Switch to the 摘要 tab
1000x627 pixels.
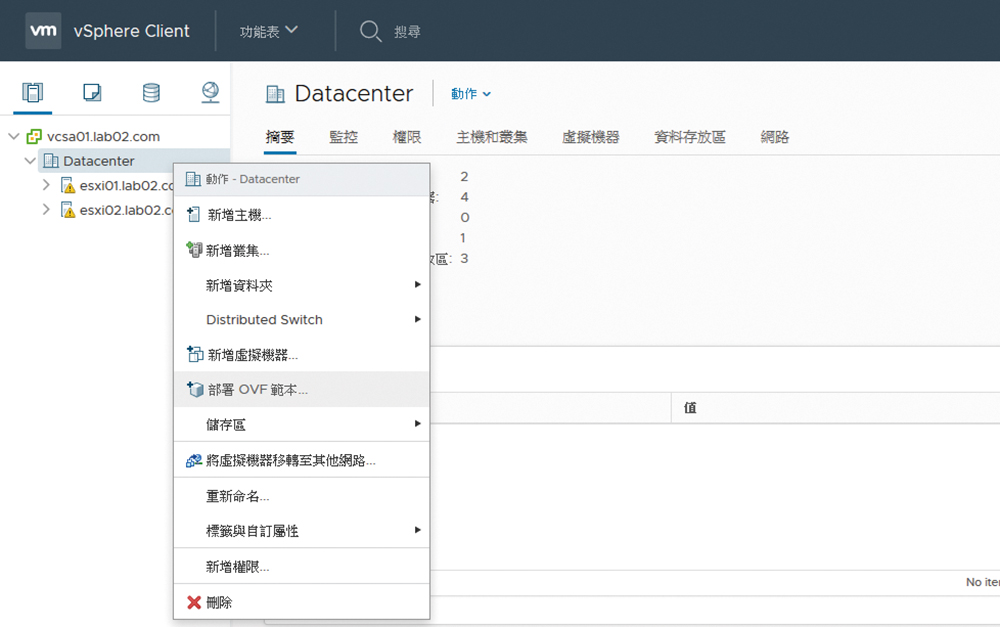(280, 136)
